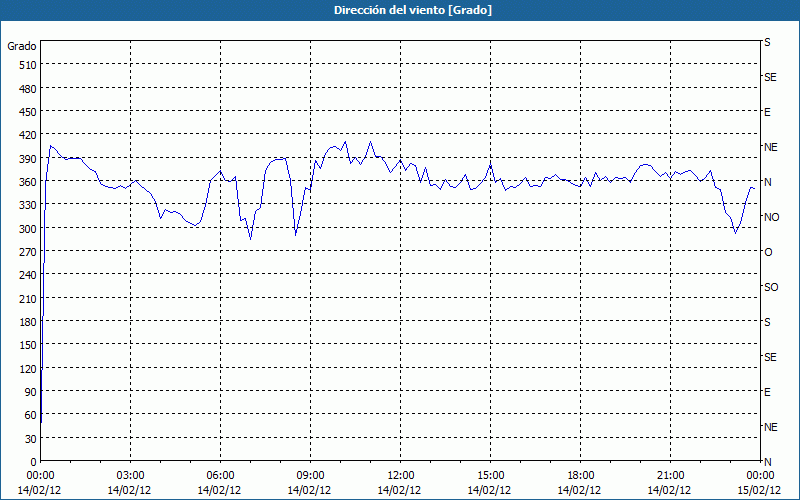Click the 12:00 time label
Image resolution: width=800 pixels, height=500 pixels.
(x=401, y=476)
